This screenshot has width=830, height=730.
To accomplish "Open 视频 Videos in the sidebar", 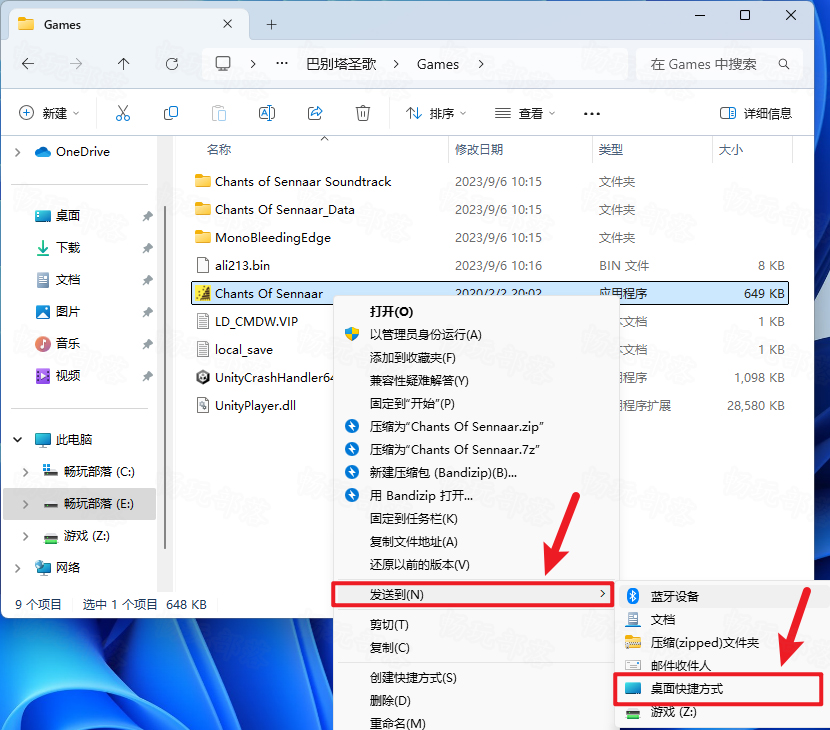I will click(x=68, y=376).
